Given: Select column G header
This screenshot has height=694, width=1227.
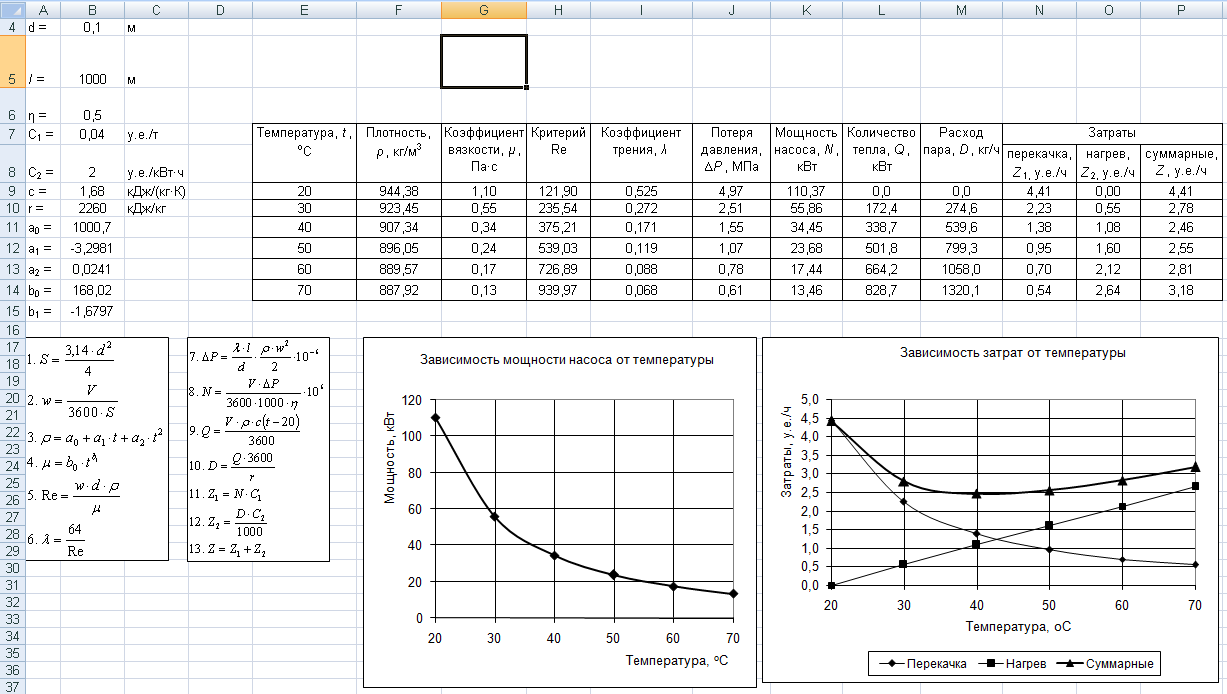Looking at the screenshot, I should pos(483,9).
